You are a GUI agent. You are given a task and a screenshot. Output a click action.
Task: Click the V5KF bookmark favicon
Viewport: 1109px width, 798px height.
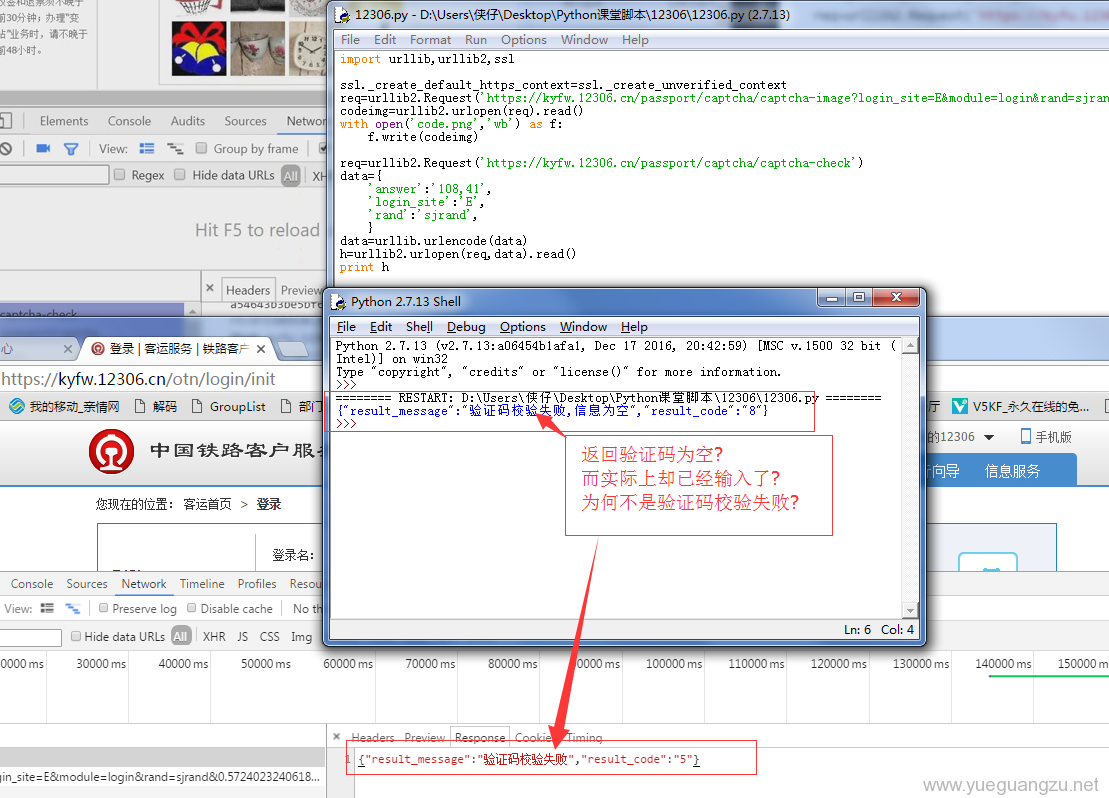(x=960, y=406)
